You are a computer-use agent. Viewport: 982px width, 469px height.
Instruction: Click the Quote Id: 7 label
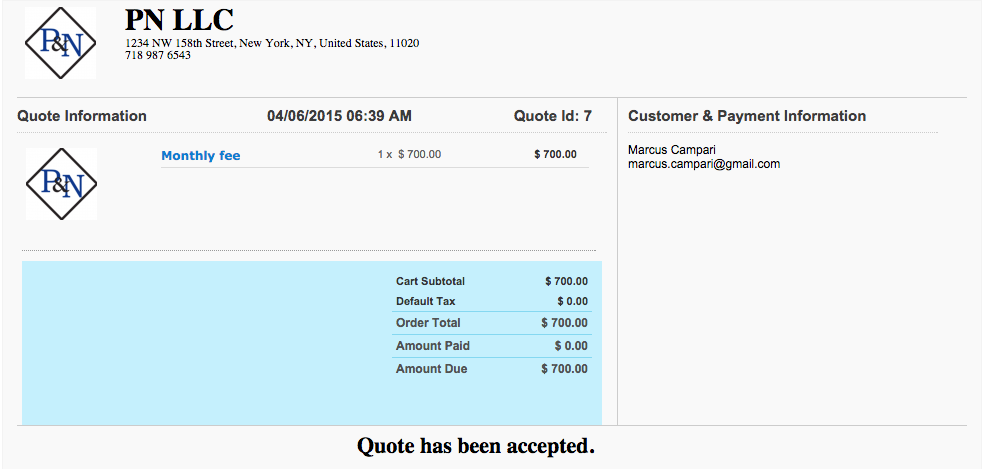[552, 116]
